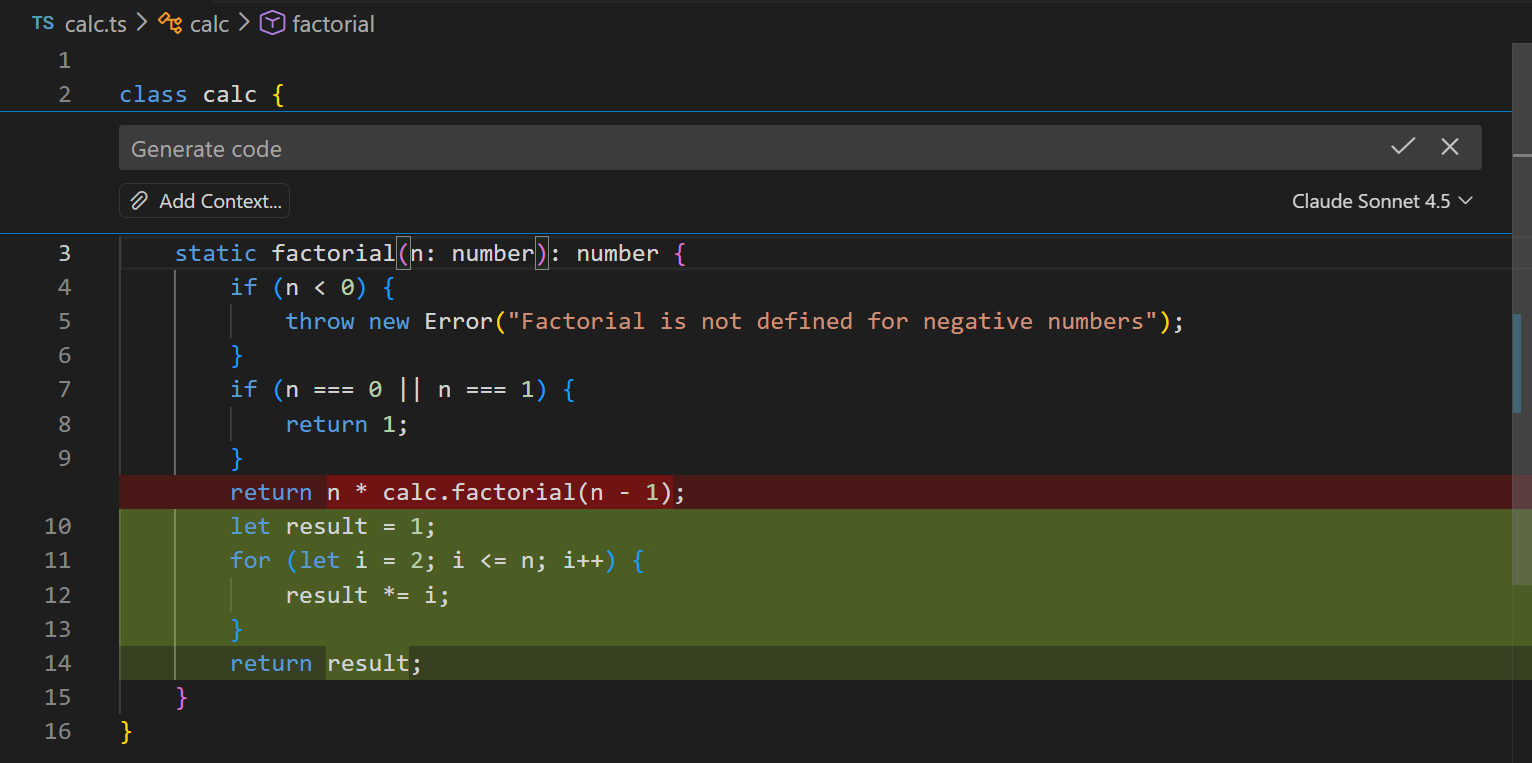Focus the Generate code input field
The image size is (1532, 763).
tap(700, 147)
